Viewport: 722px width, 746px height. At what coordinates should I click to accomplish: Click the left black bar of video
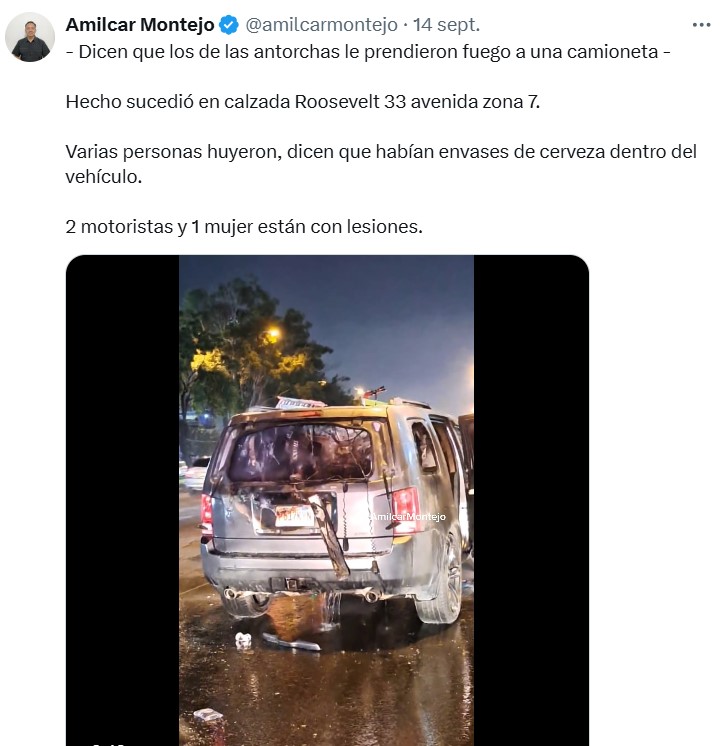pyautogui.click(x=123, y=500)
